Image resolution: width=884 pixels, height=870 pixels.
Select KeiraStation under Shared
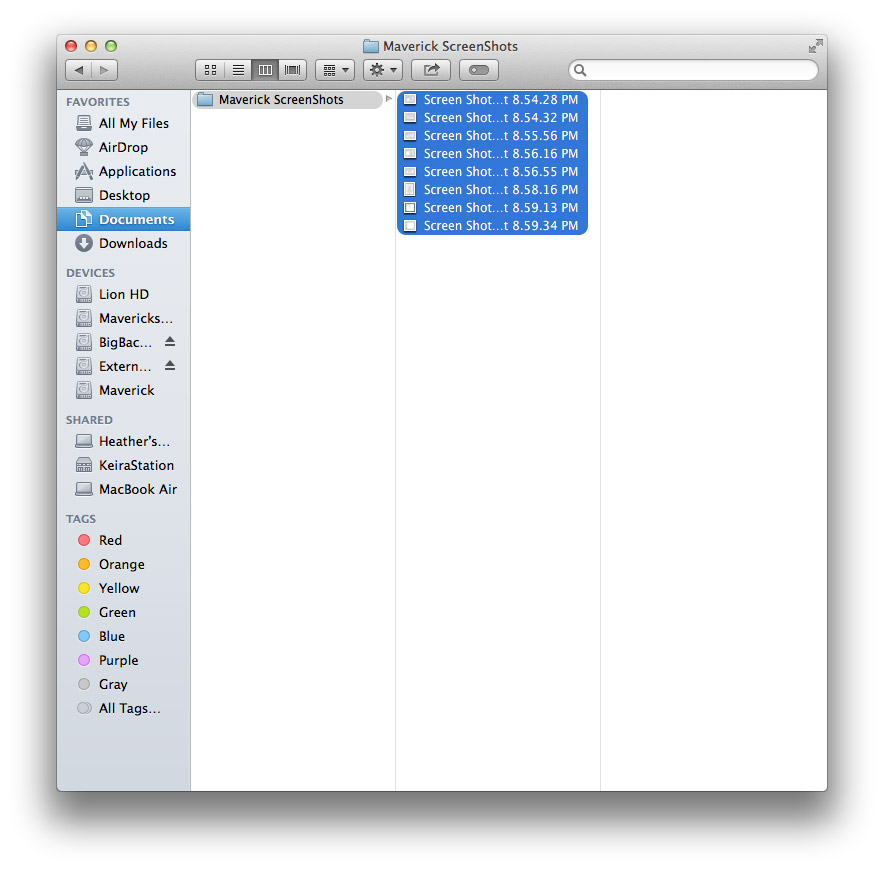click(x=136, y=465)
